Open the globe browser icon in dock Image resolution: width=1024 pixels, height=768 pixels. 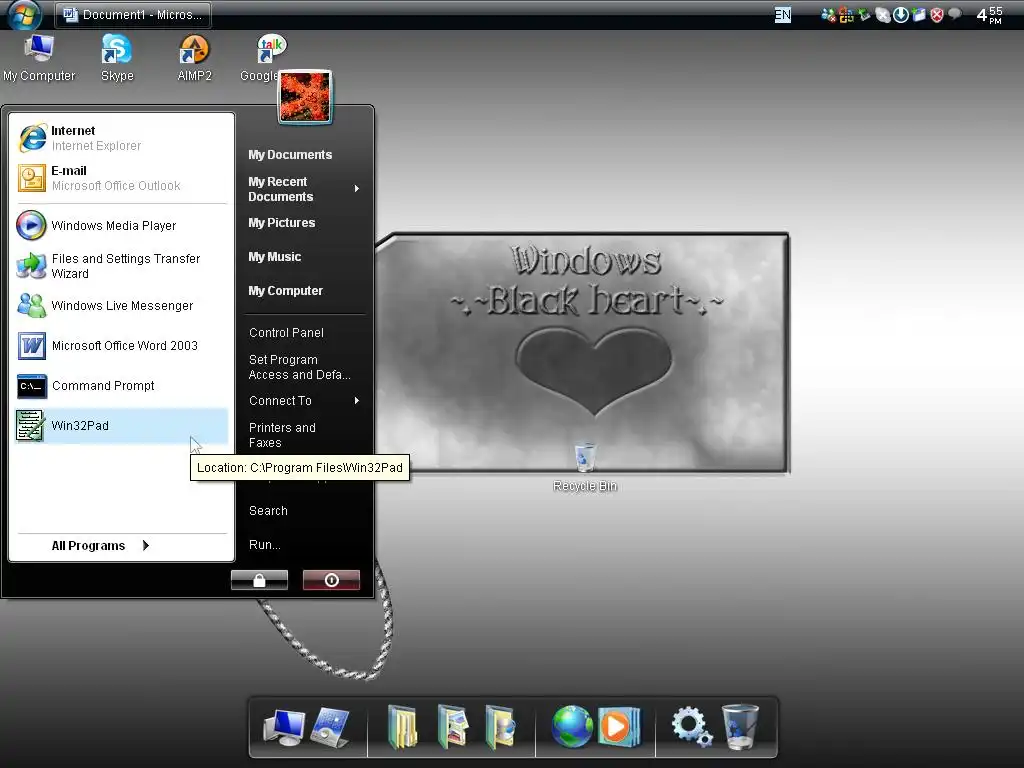point(571,726)
